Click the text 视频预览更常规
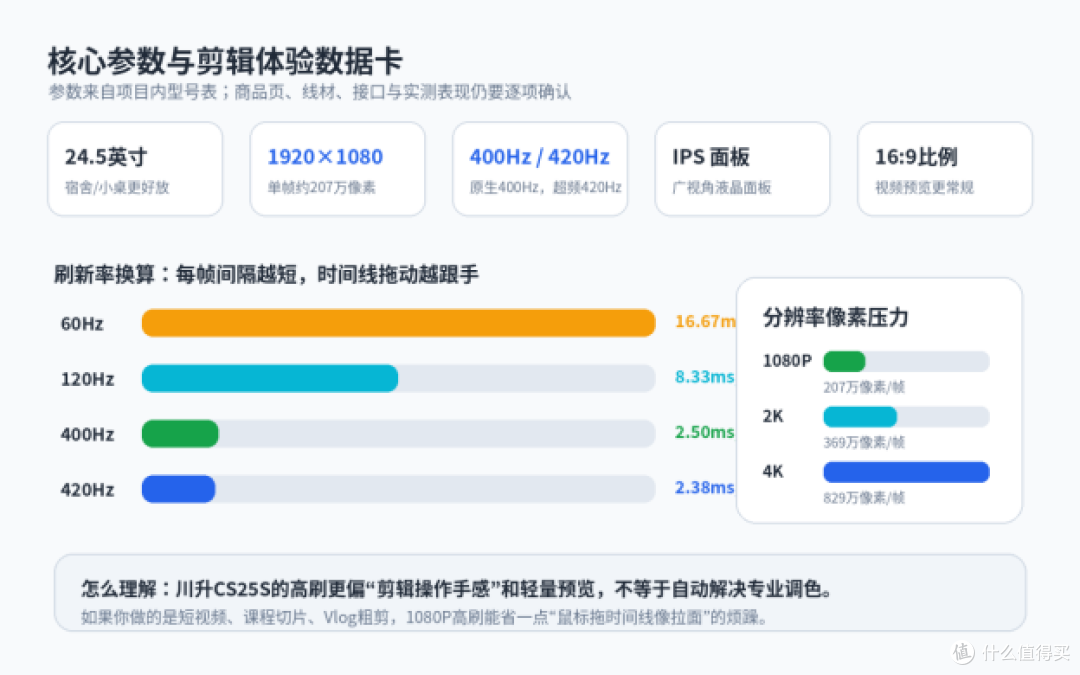This screenshot has height=675, width=1080. [x=924, y=187]
